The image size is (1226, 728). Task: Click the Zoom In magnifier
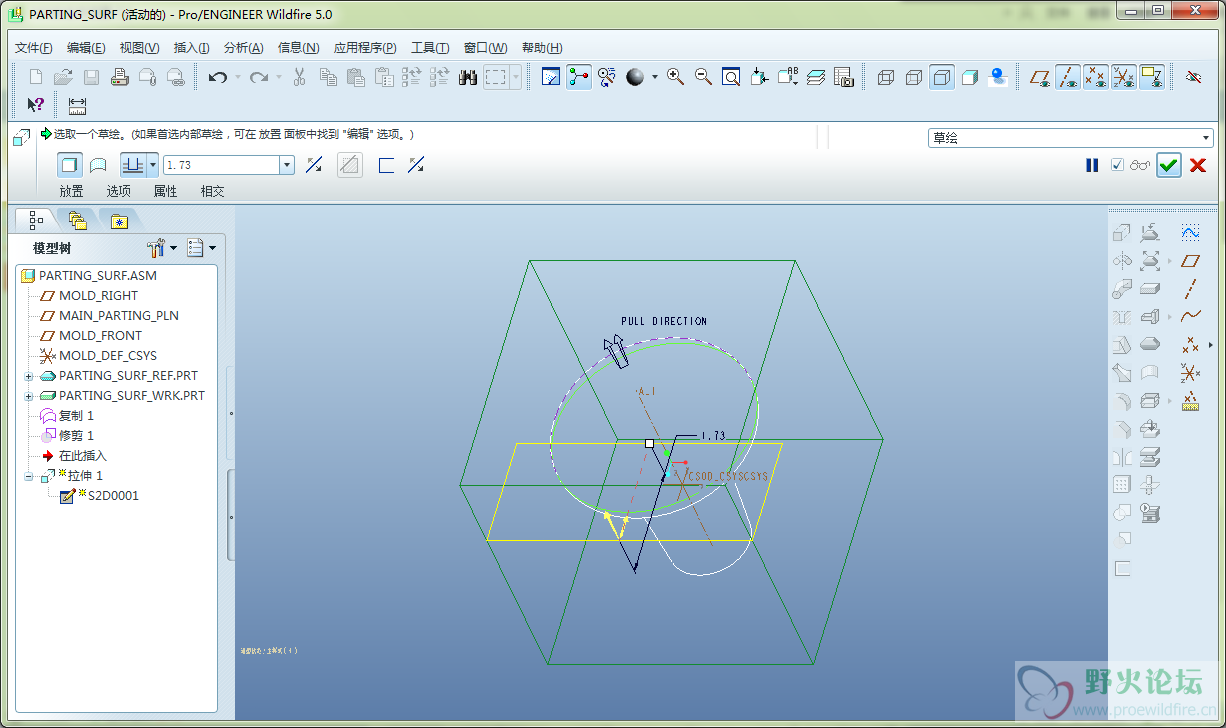tap(675, 77)
